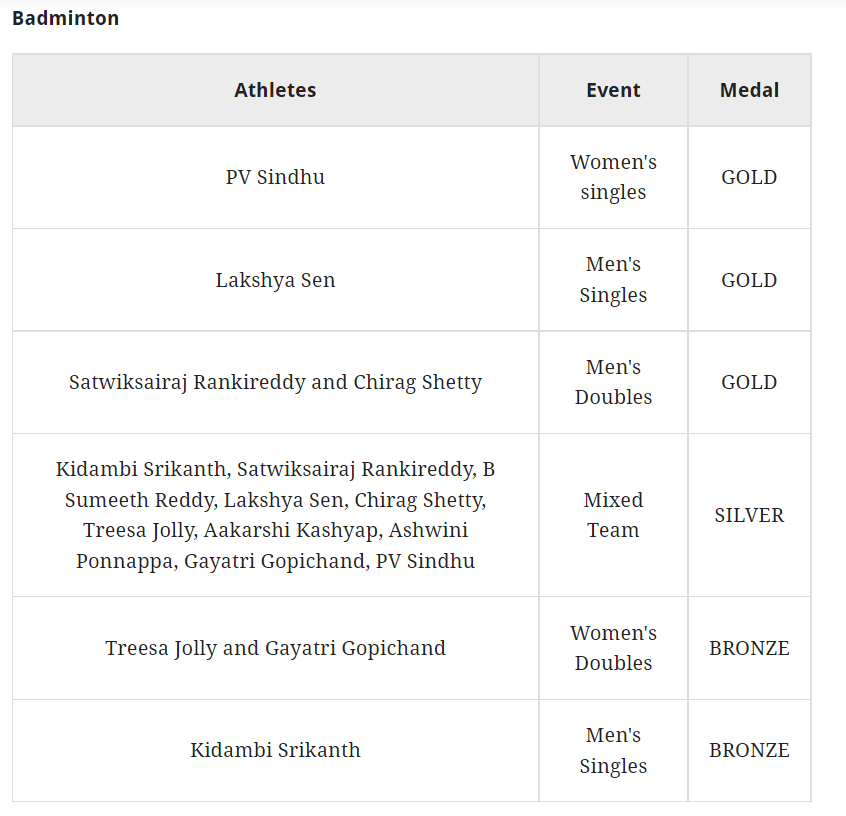Select the Mixed Team event cell

click(x=613, y=515)
